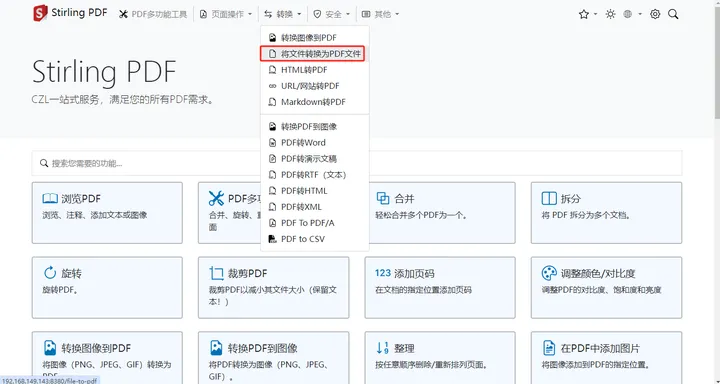Open the 其他 dropdown menu

click(x=380, y=14)
